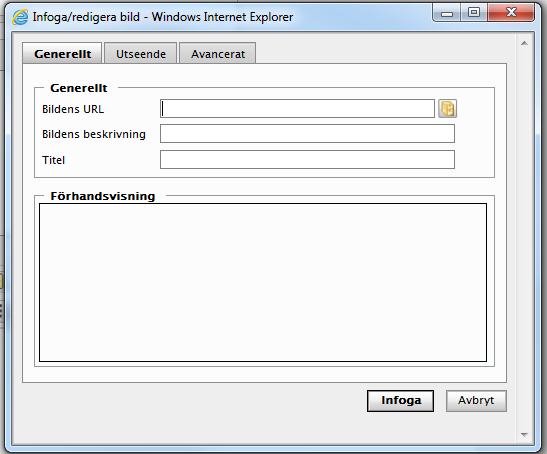Viewport: 547px width, 454px height.
Task: Focus the Bildens beskrivning text field
Action: [307, 134]
